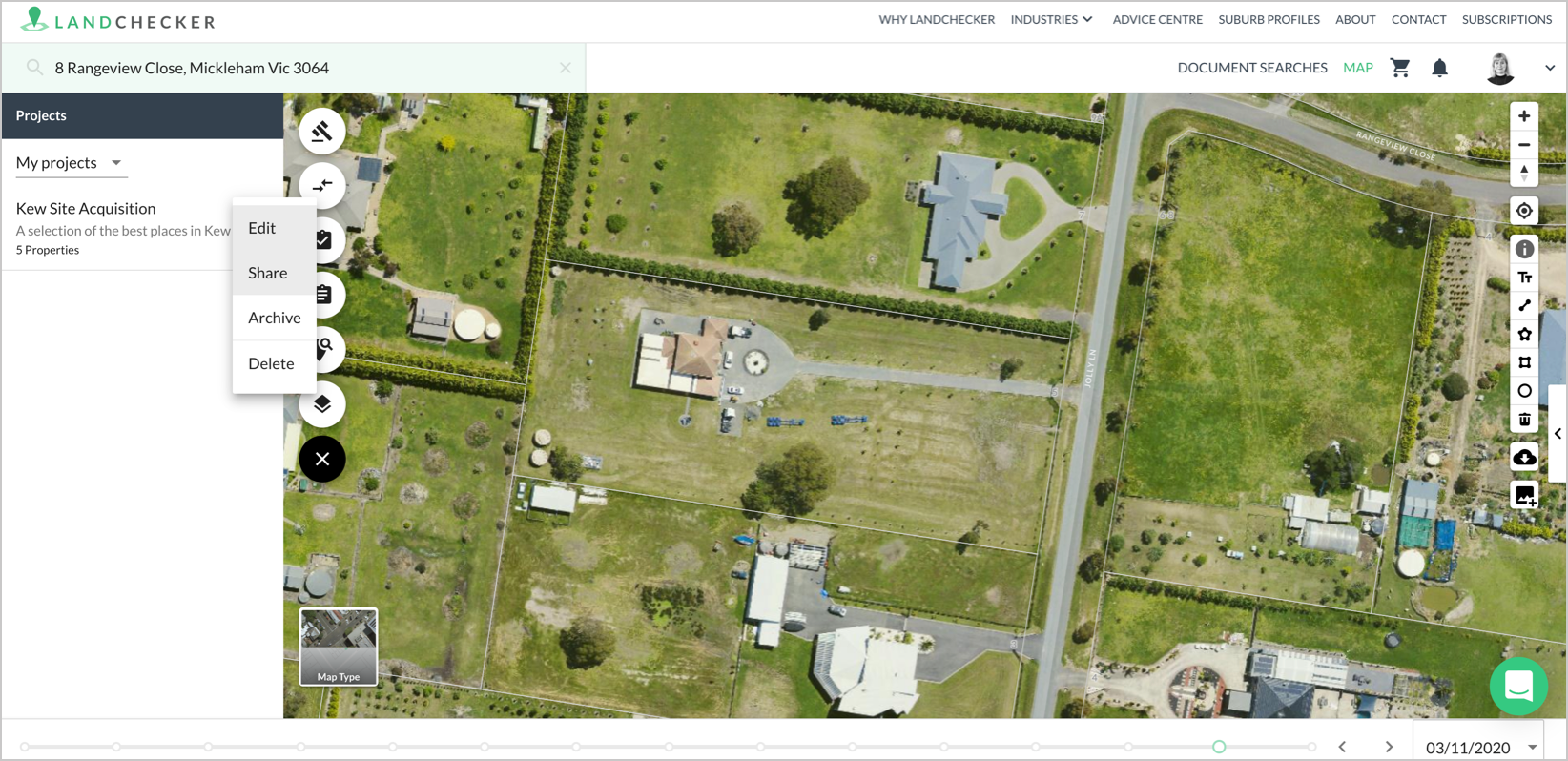Open the Advice Centre link
Image resolution: width=1568 pixels, height=761 pixels.
tap(1157, 19)
